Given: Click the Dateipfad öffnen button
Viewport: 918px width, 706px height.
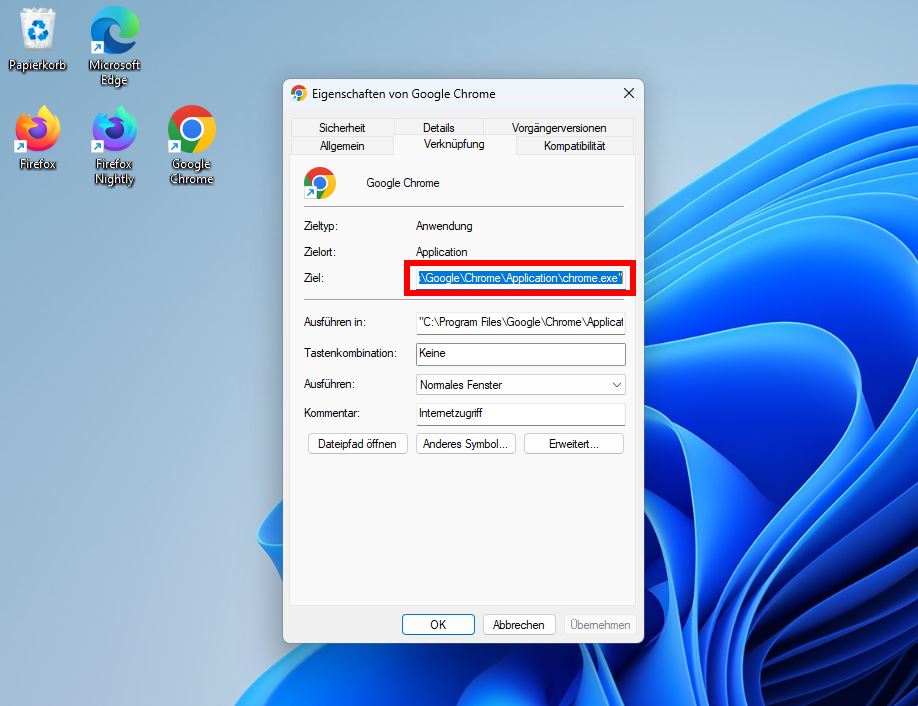Looking at the screenshot, I should click(x=357, y=443).
